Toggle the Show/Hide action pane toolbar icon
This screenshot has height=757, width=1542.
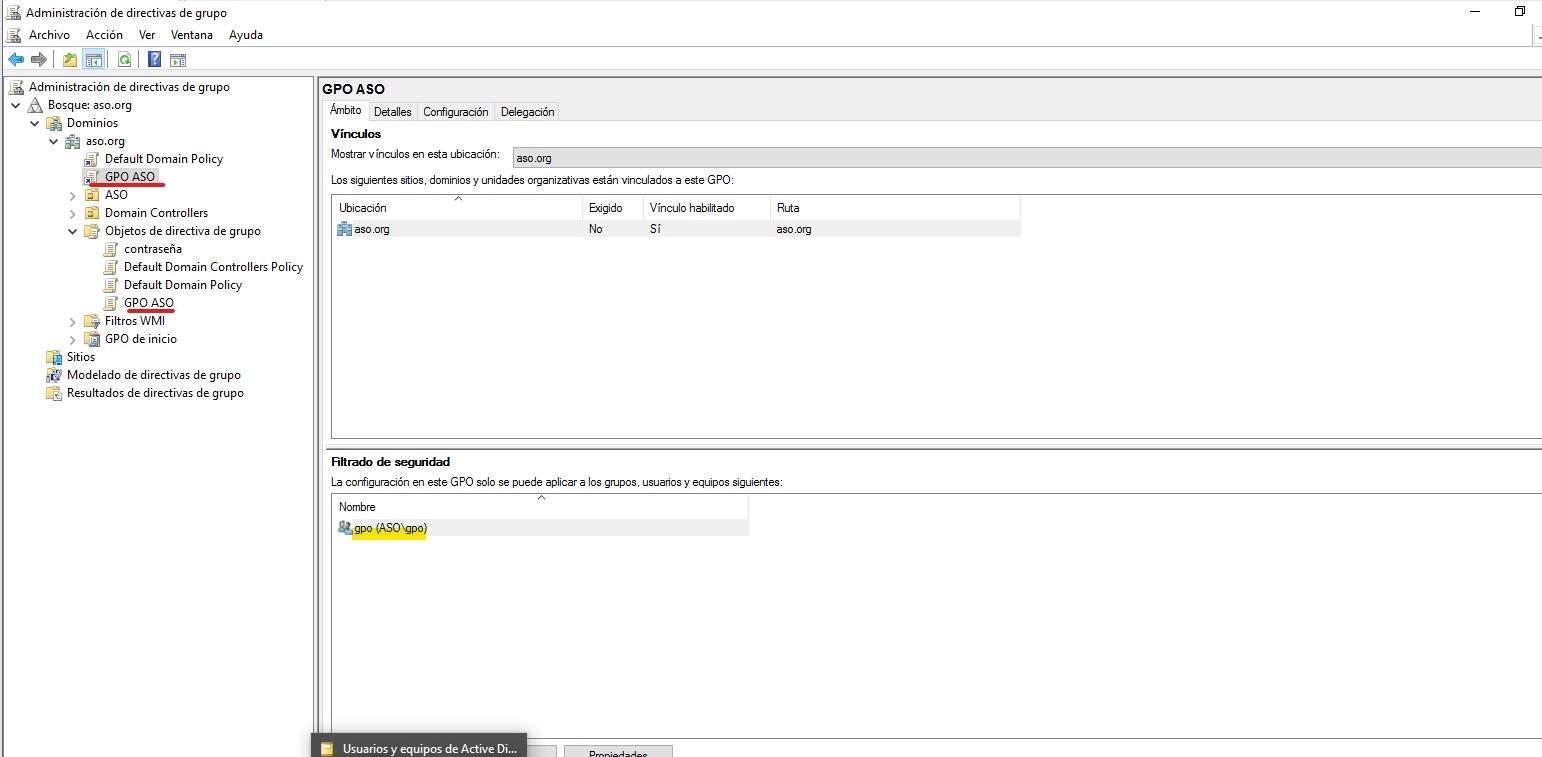(x=178, y=60)
